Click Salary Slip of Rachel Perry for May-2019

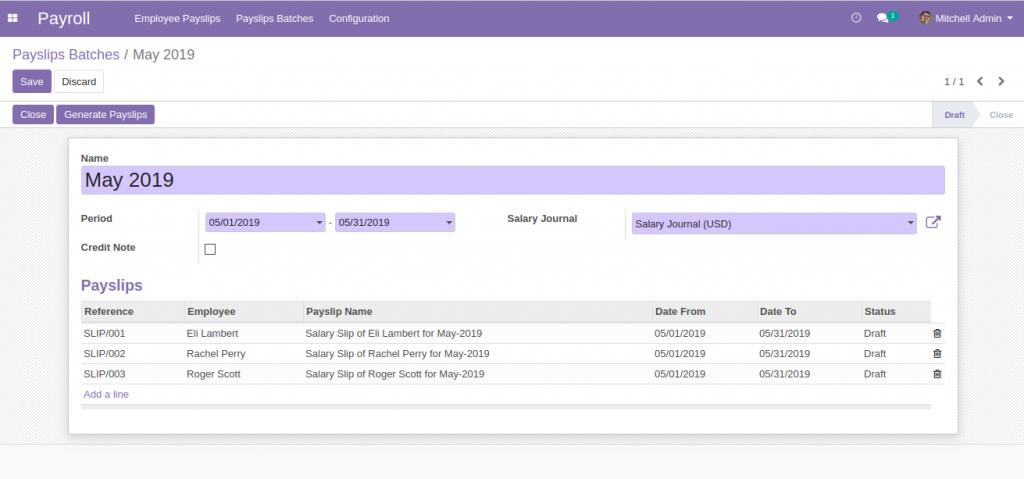(398, 354)
